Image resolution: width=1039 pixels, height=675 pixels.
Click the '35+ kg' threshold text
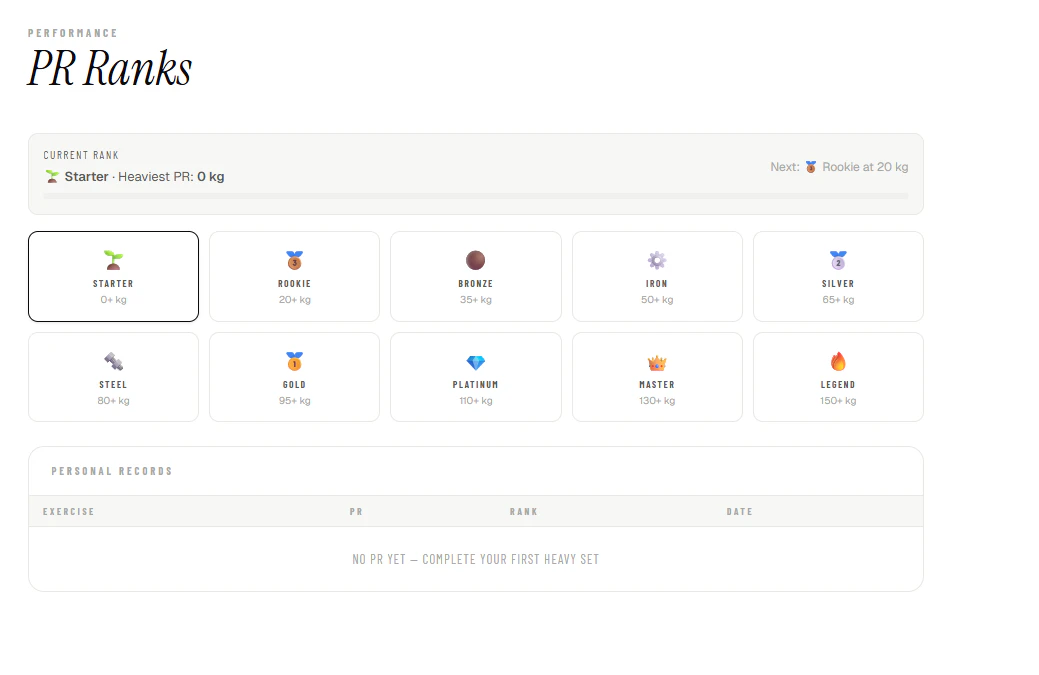[475, 300]
